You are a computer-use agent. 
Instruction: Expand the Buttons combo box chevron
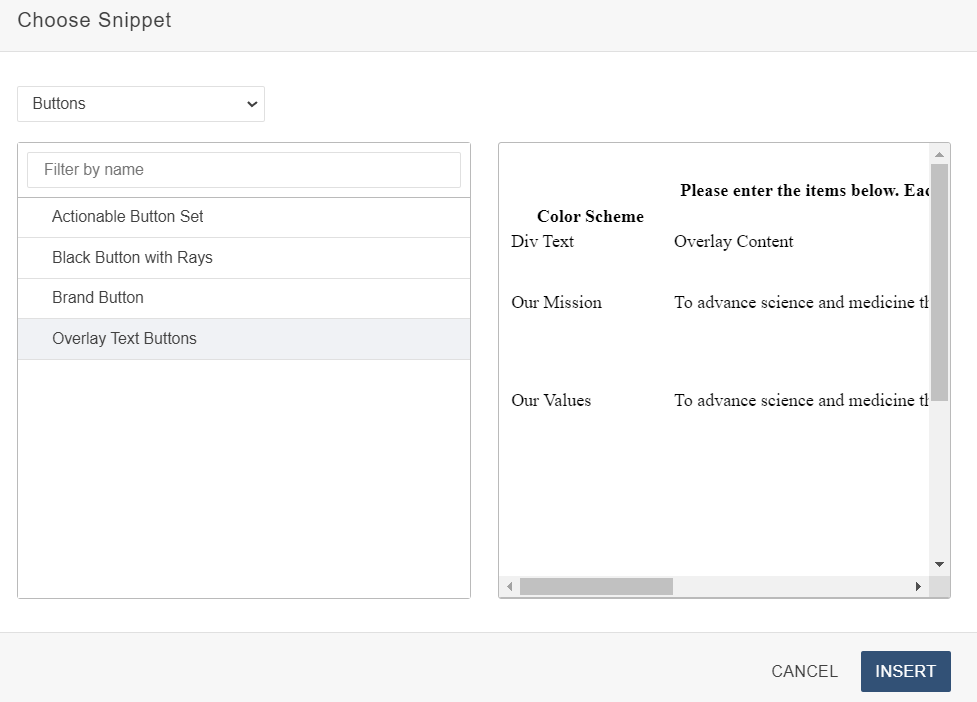click(x=252, y=104)
